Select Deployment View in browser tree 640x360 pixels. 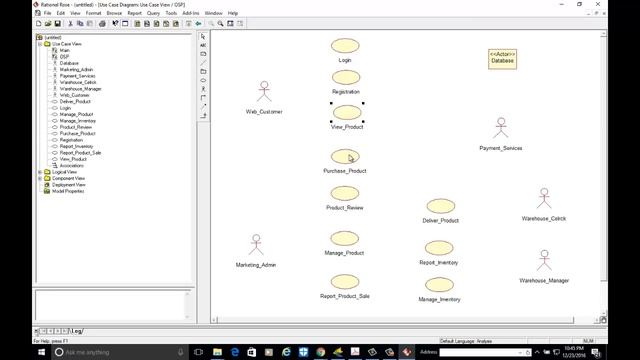69,185
